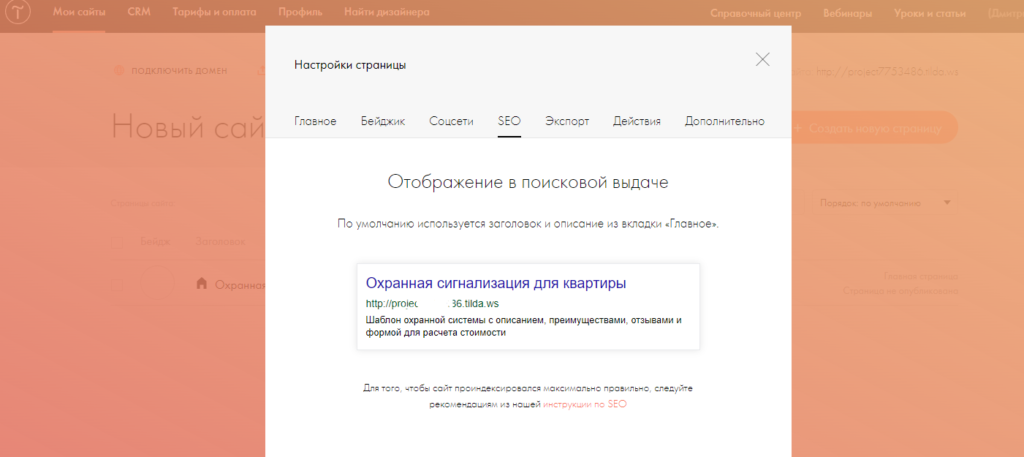Click the SEO tab
Viewport: 1024px width, 457px height.
[509, 121]
